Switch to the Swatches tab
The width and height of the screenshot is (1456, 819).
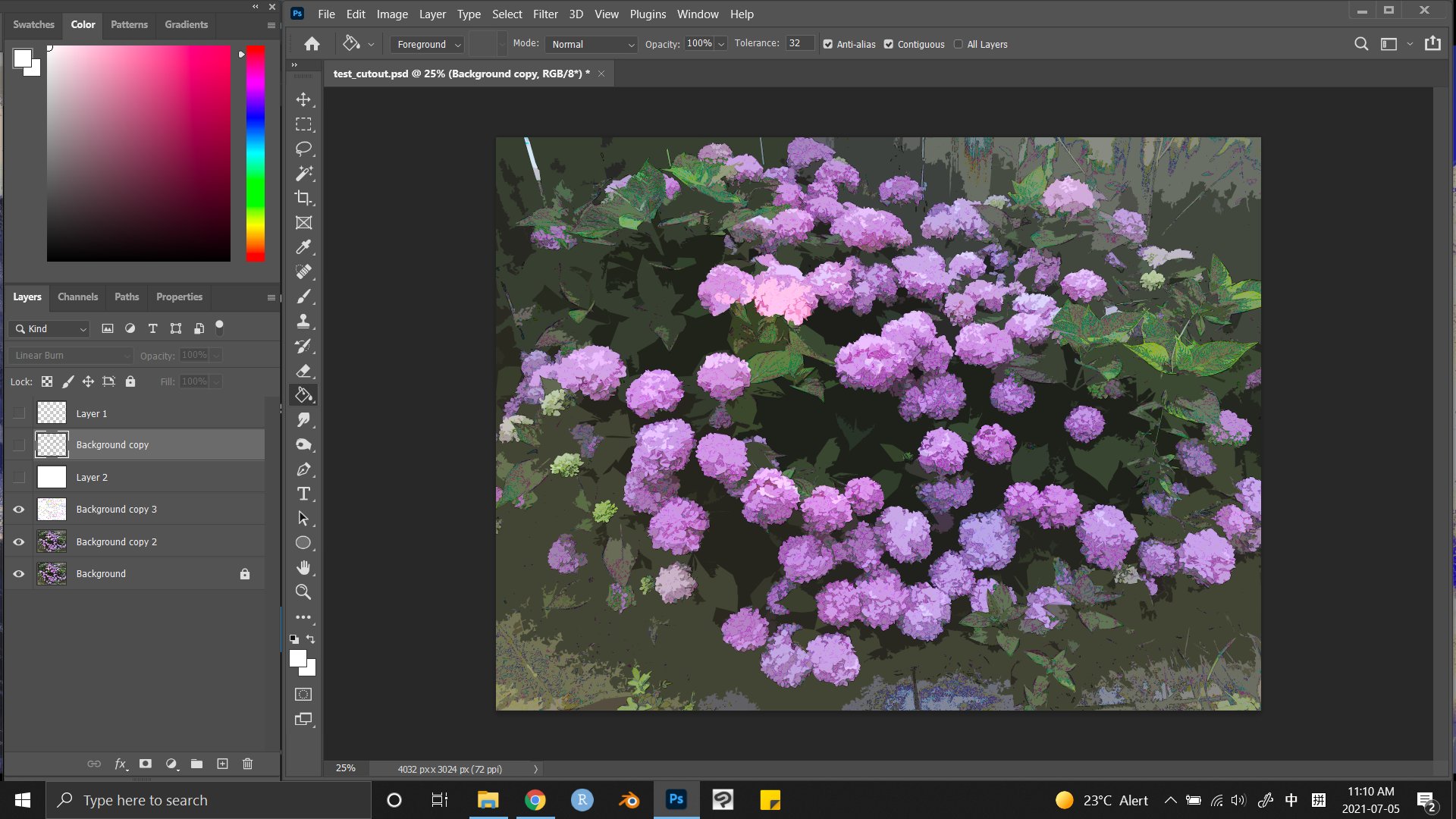pyautogui.click(x=33, y=25)
